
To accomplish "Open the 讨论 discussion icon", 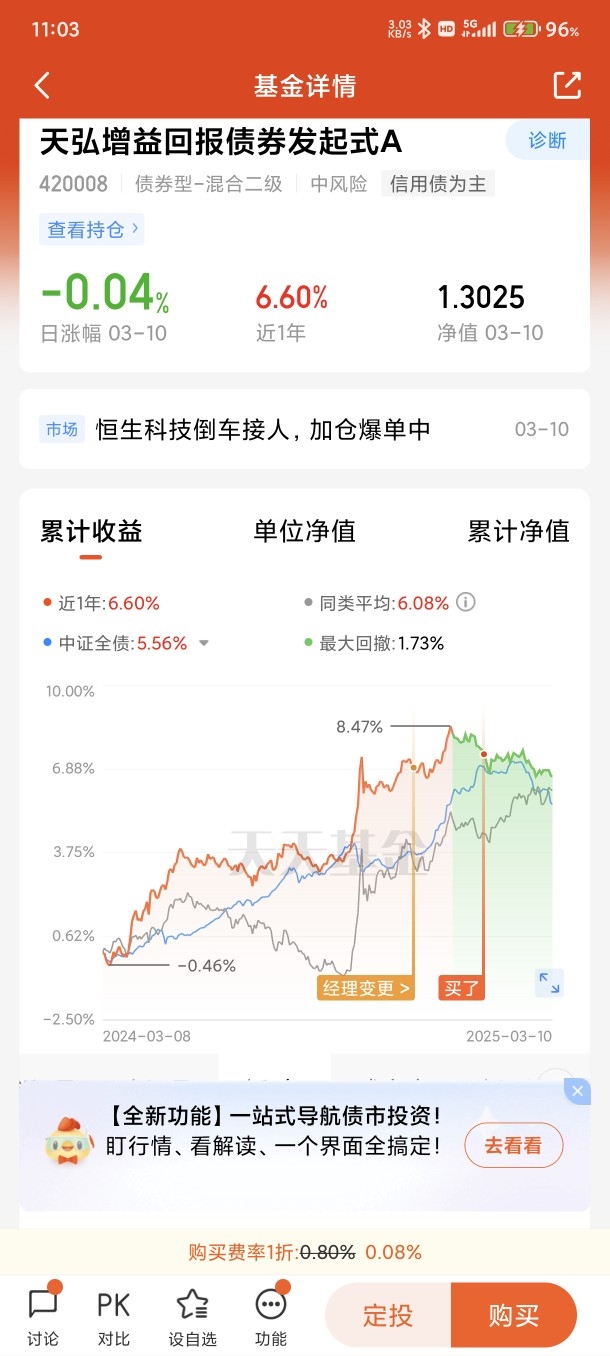I will (43, 1316).
